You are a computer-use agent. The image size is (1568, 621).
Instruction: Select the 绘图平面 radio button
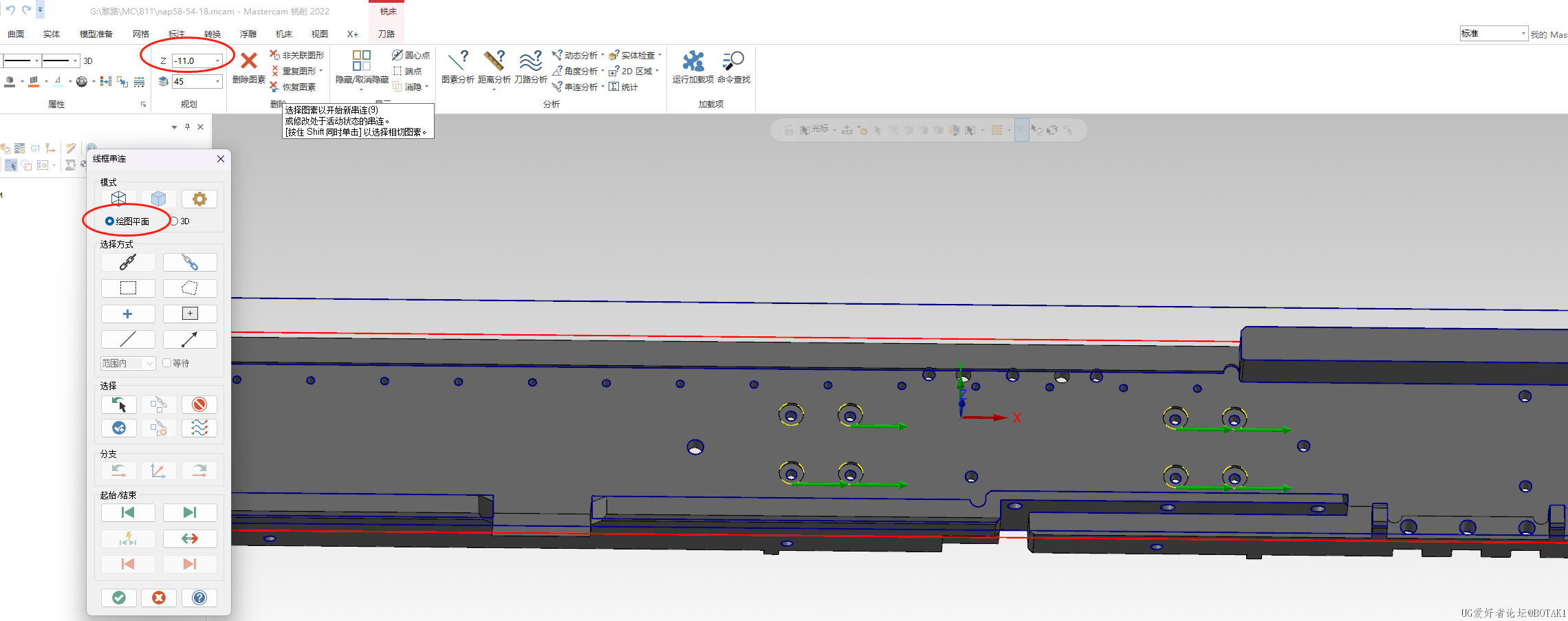point(127,221)
